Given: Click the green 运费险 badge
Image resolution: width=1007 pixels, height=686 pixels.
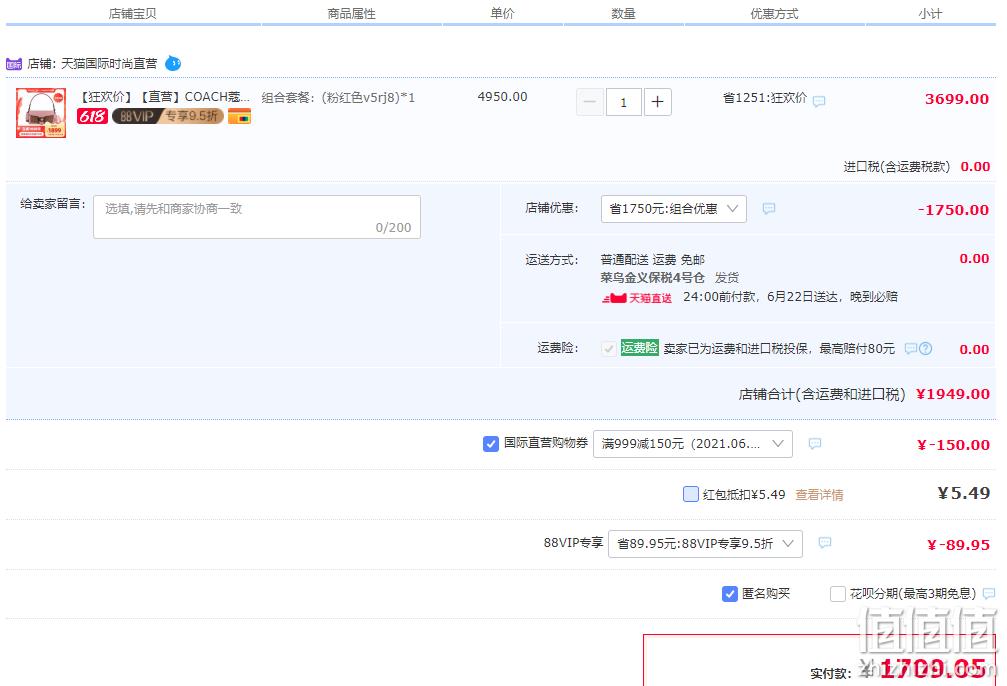Looking at the screenshot, I should [640, 347].
